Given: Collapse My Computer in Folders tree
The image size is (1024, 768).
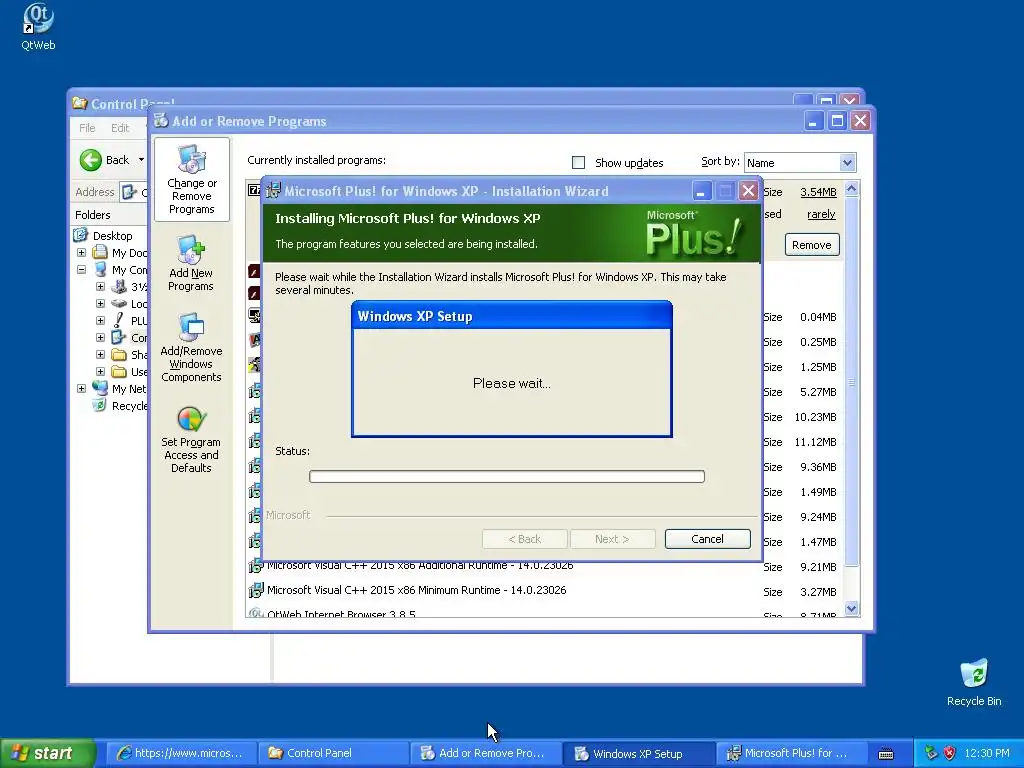Looking at the screenshot, I should tap(82, 270).
